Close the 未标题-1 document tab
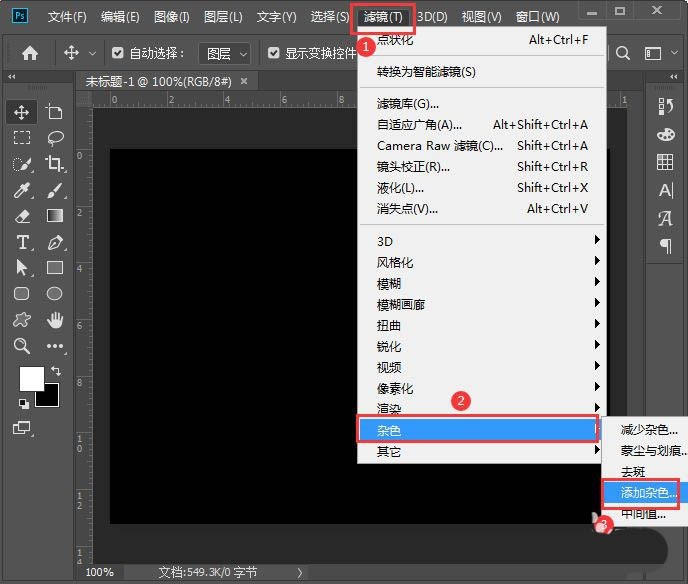 tap(244, 81)
